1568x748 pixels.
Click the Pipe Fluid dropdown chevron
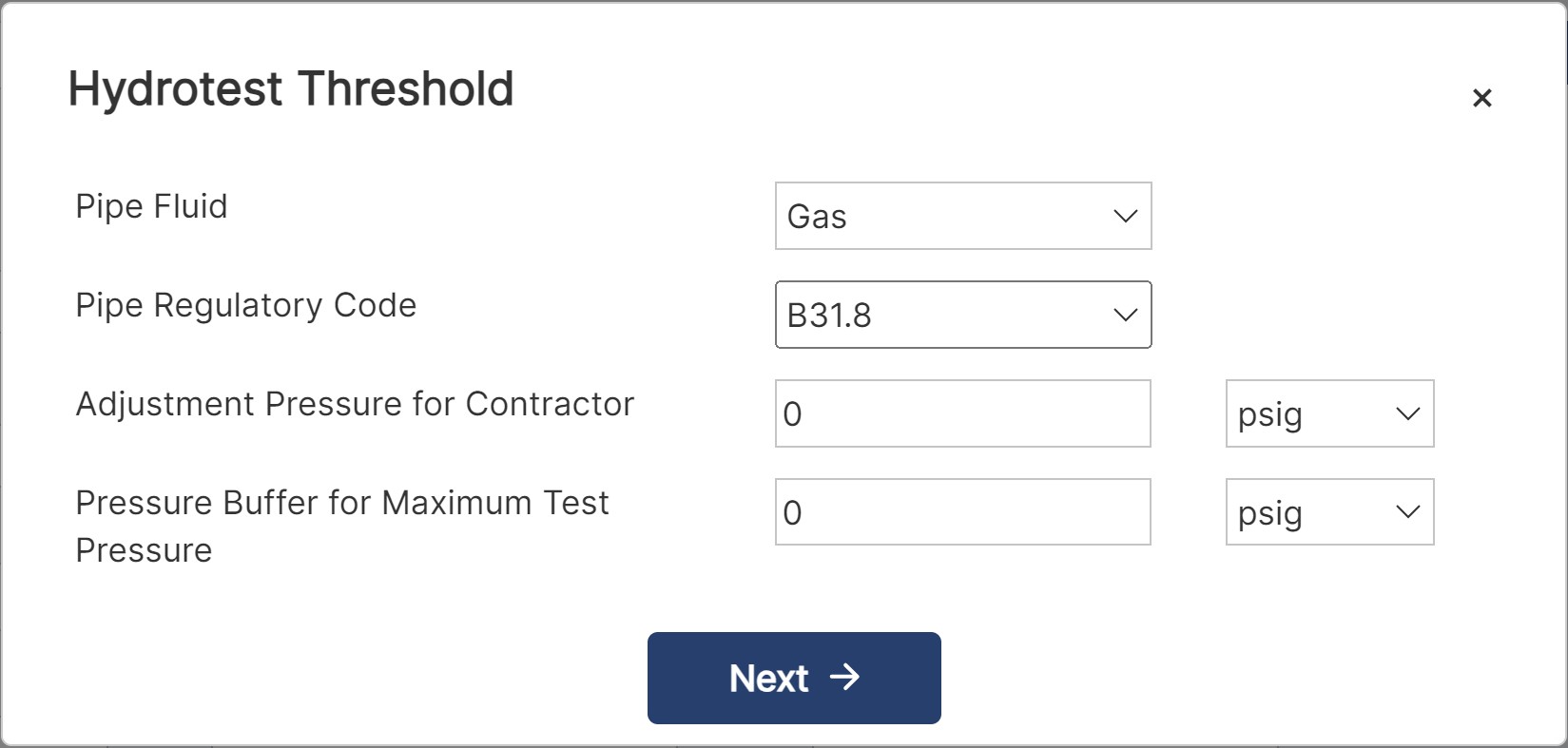point(1126,217)
